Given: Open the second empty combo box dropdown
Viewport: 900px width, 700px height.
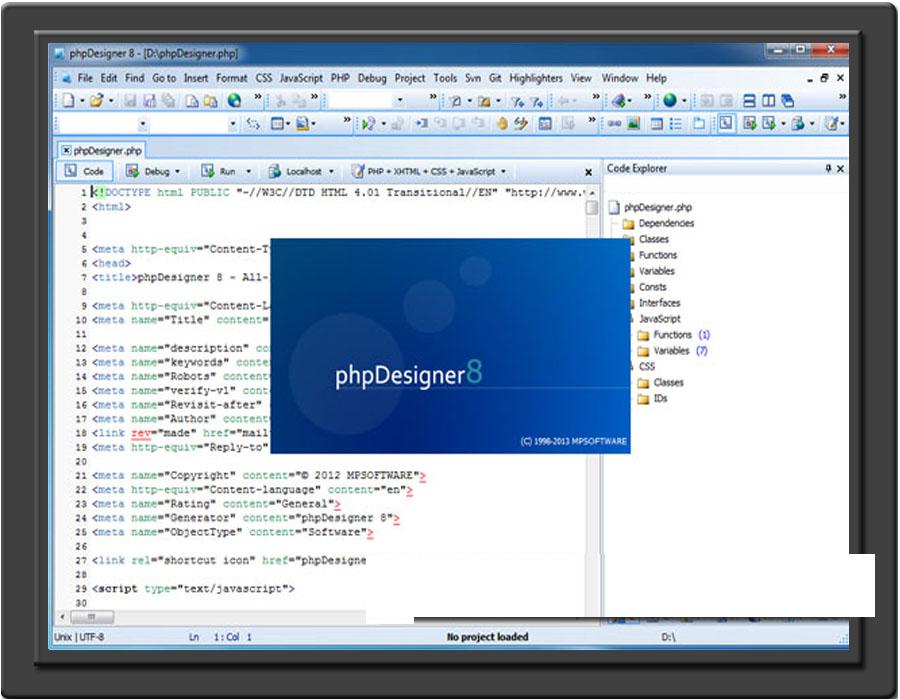Looking at the screenshot, I should pos(232,123).
